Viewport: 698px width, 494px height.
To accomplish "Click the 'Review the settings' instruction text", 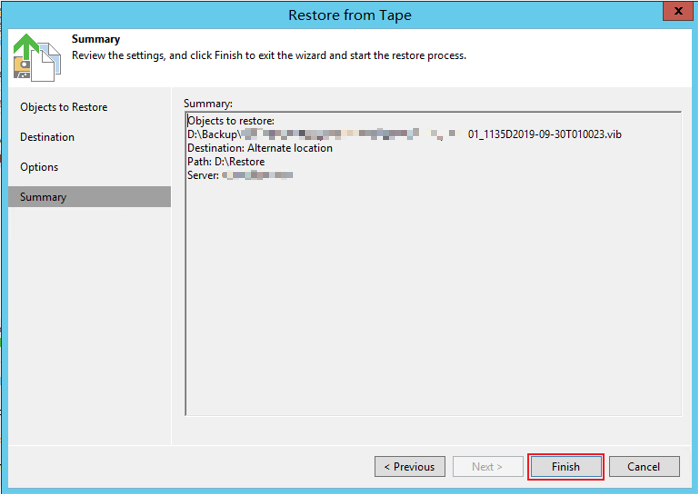I will [269, 56].
